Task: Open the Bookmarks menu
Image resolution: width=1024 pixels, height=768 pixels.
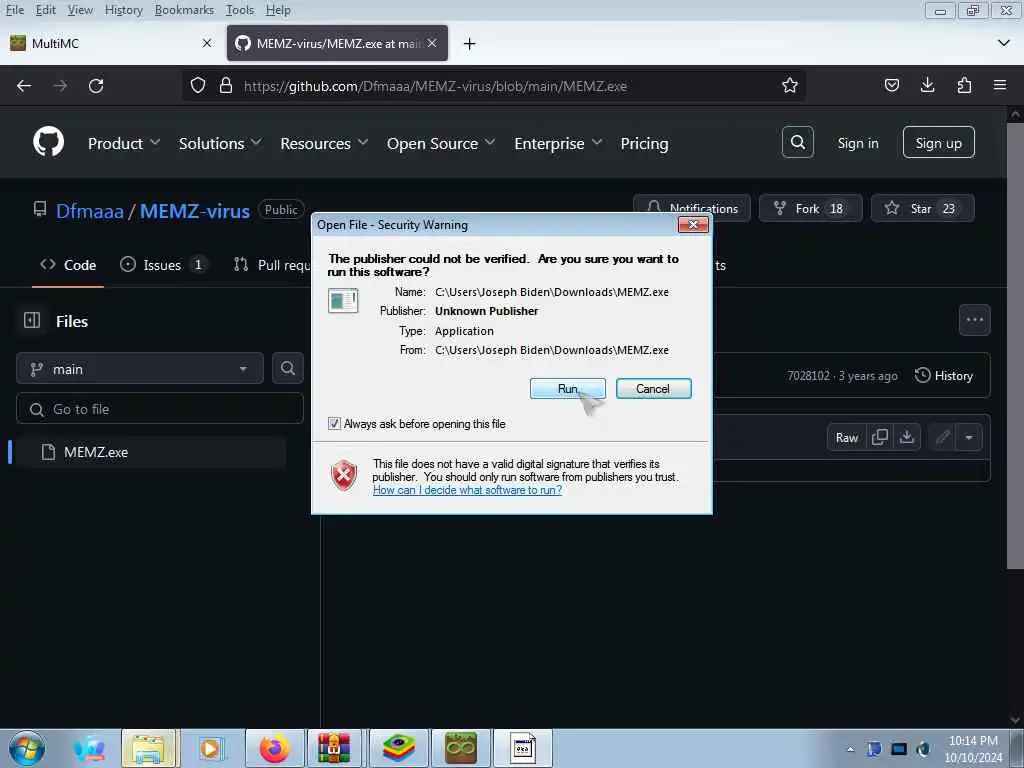Action: 184,10
